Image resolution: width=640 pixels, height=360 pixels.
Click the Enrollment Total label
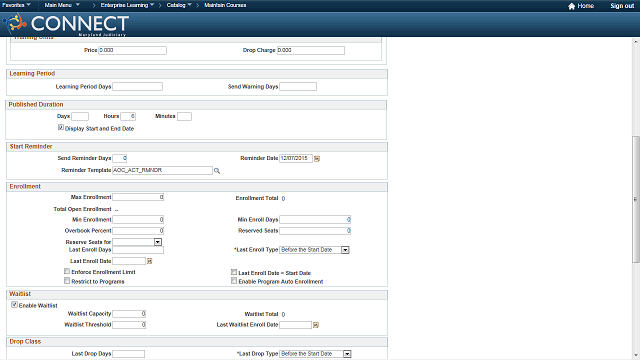pyautogui.click(x=257, y=198)
